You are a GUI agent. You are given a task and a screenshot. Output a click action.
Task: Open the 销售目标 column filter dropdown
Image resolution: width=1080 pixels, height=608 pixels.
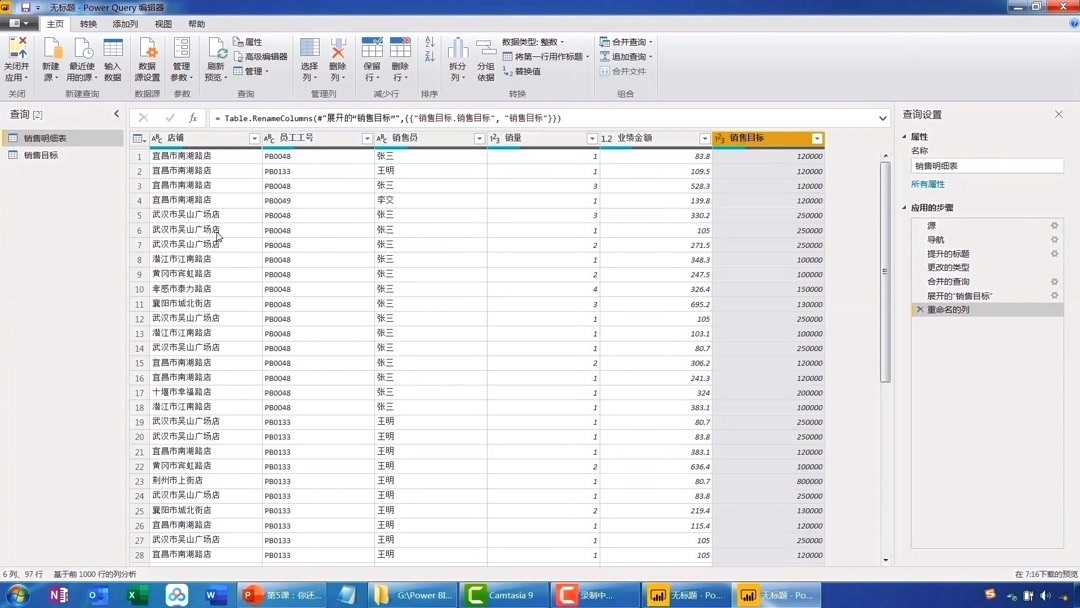(817, 138)
